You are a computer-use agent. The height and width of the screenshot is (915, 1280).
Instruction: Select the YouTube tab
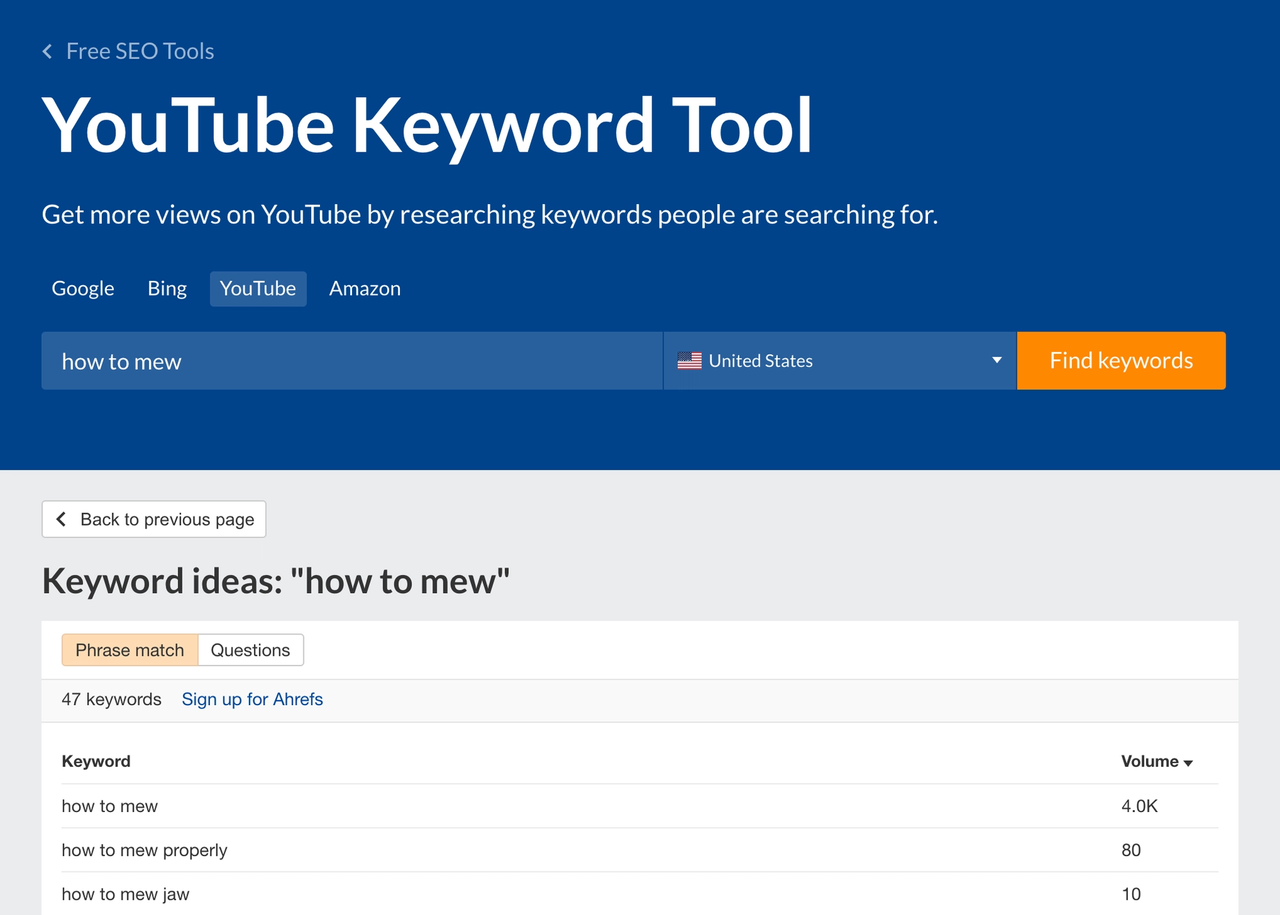pyautogui.click(x=258, y=288)
